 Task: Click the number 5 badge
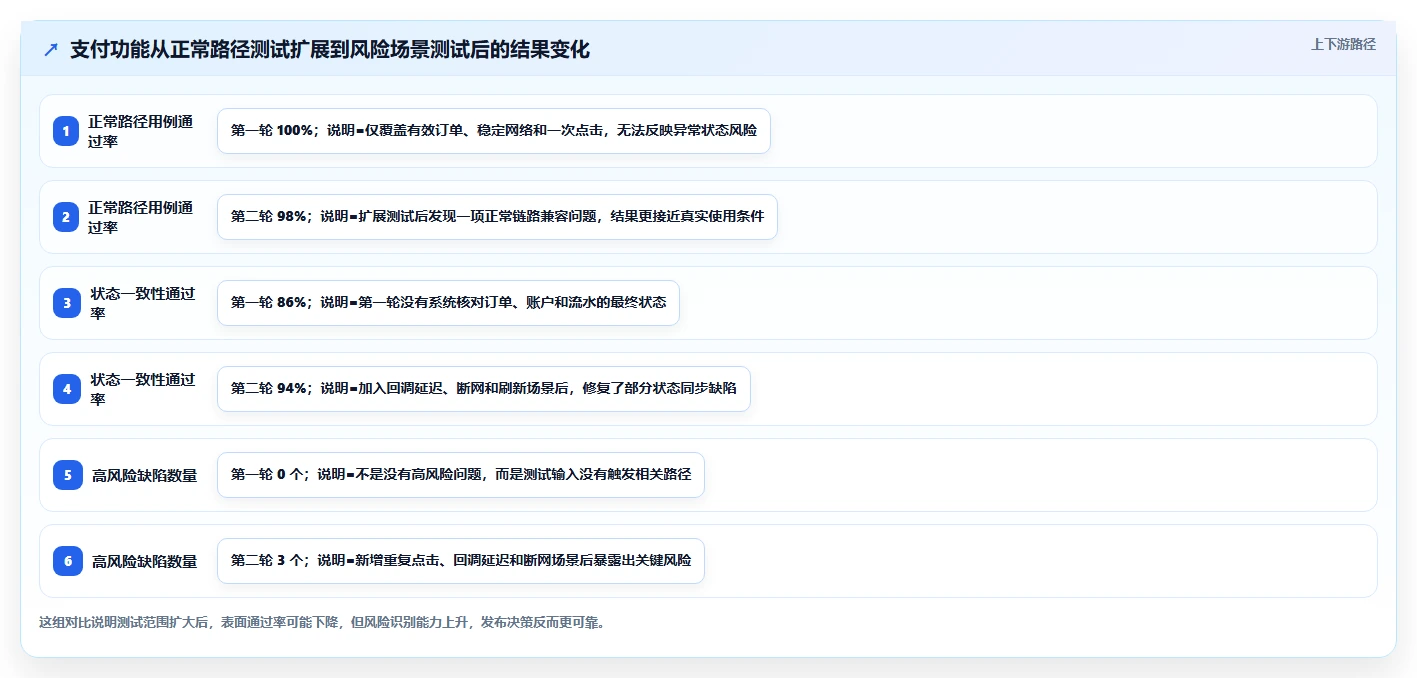point(66,475)
